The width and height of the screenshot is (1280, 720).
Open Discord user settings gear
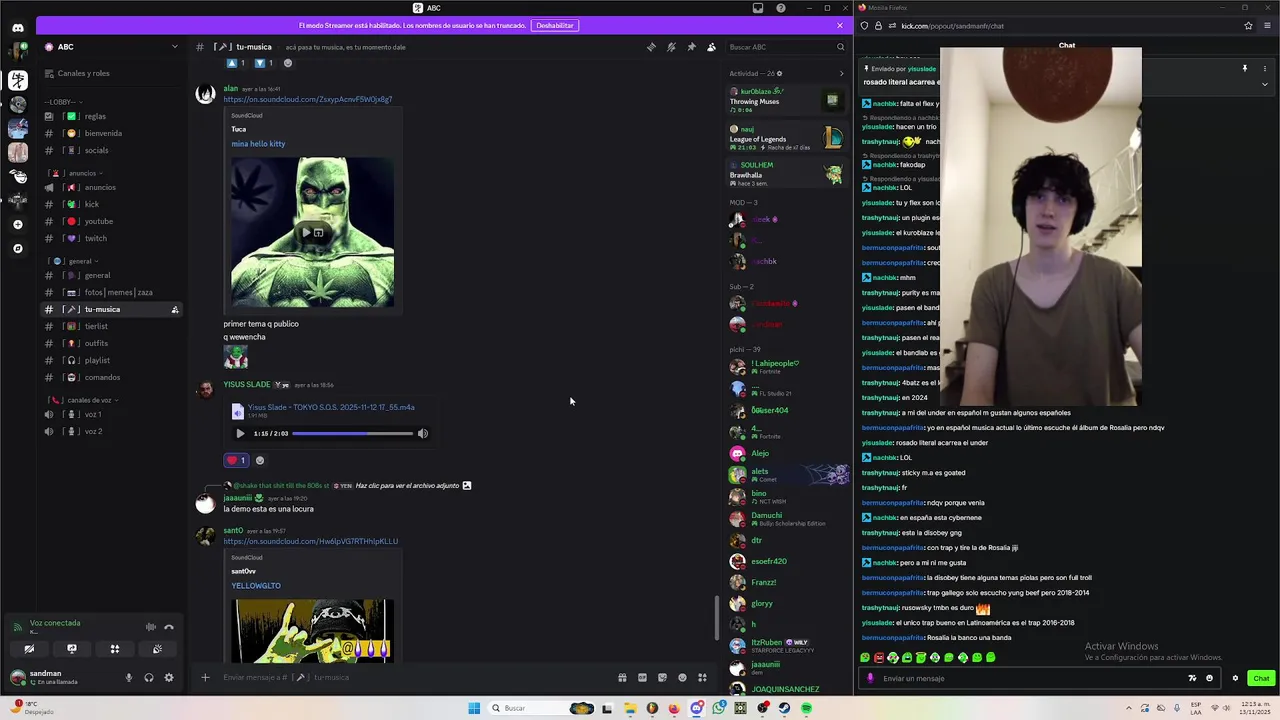(x=168, y=677)
